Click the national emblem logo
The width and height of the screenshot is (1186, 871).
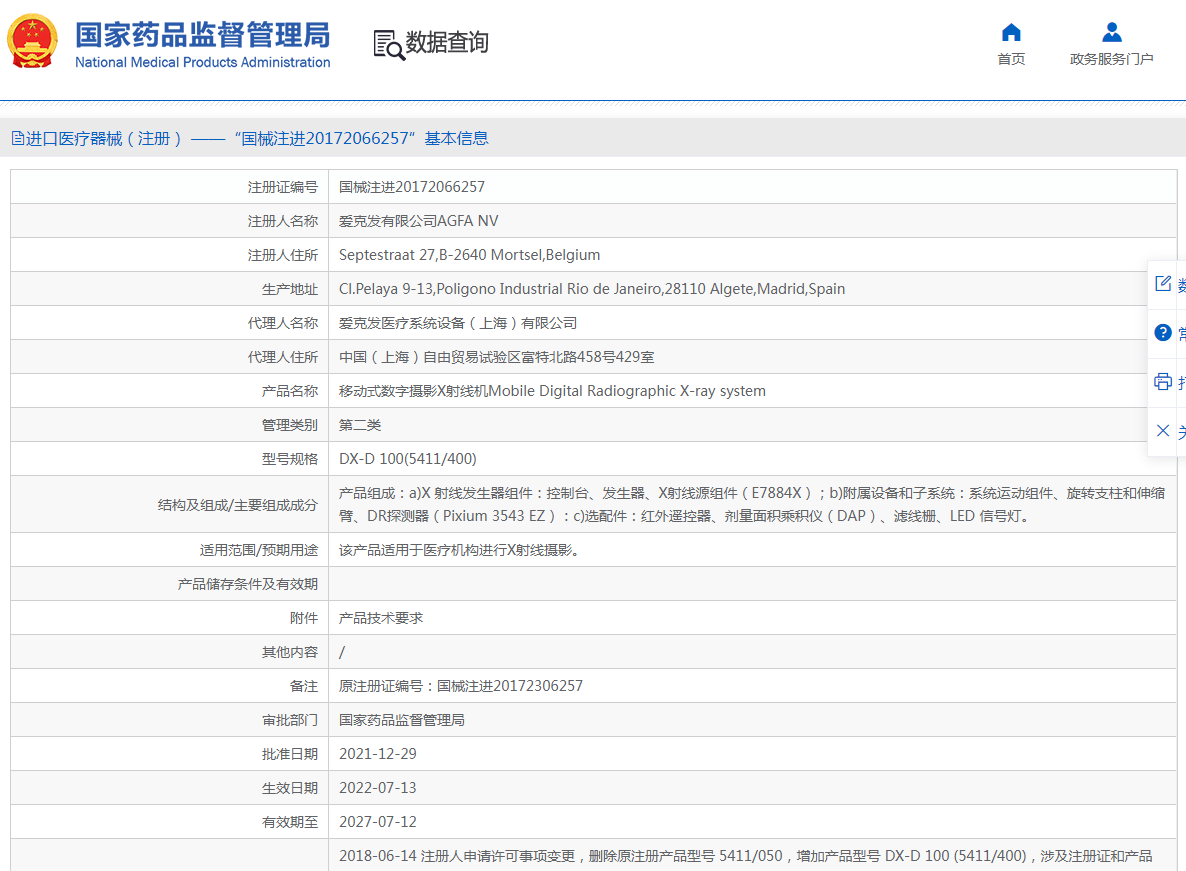[x=33, y=42]
